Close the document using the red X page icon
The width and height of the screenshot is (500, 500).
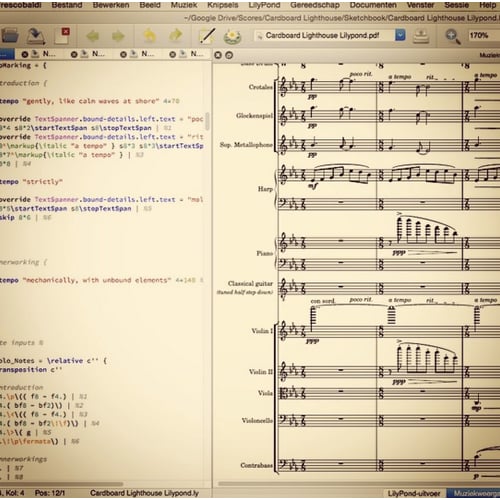pyautogui.click(x=62, y=35)
